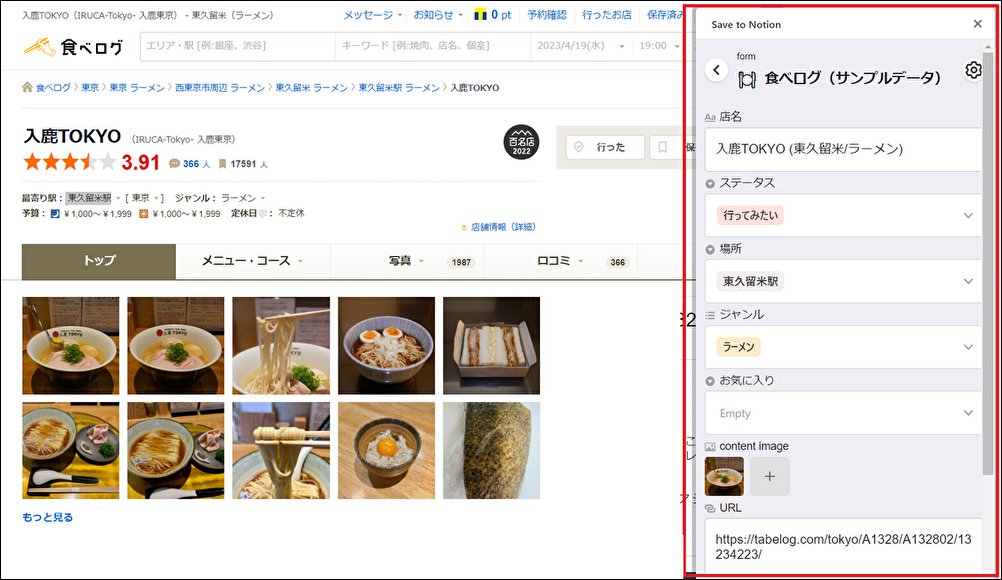This screenshot has height=580, width=1002.
Task: Click the lunch budget icon
Action: coord(143,214)
